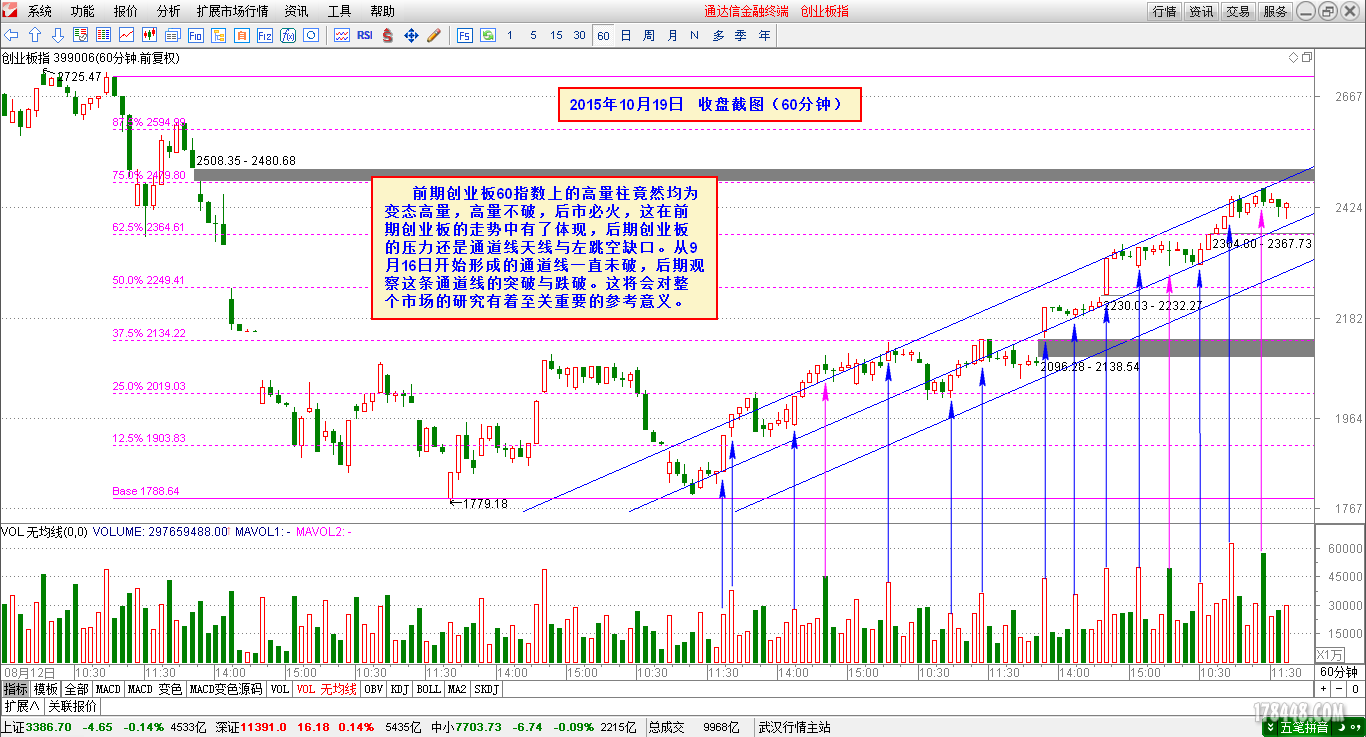Open the f(x) formula manager icon
The height and width of the screenshot is (737, 1366).
click(x=287, y=35)
